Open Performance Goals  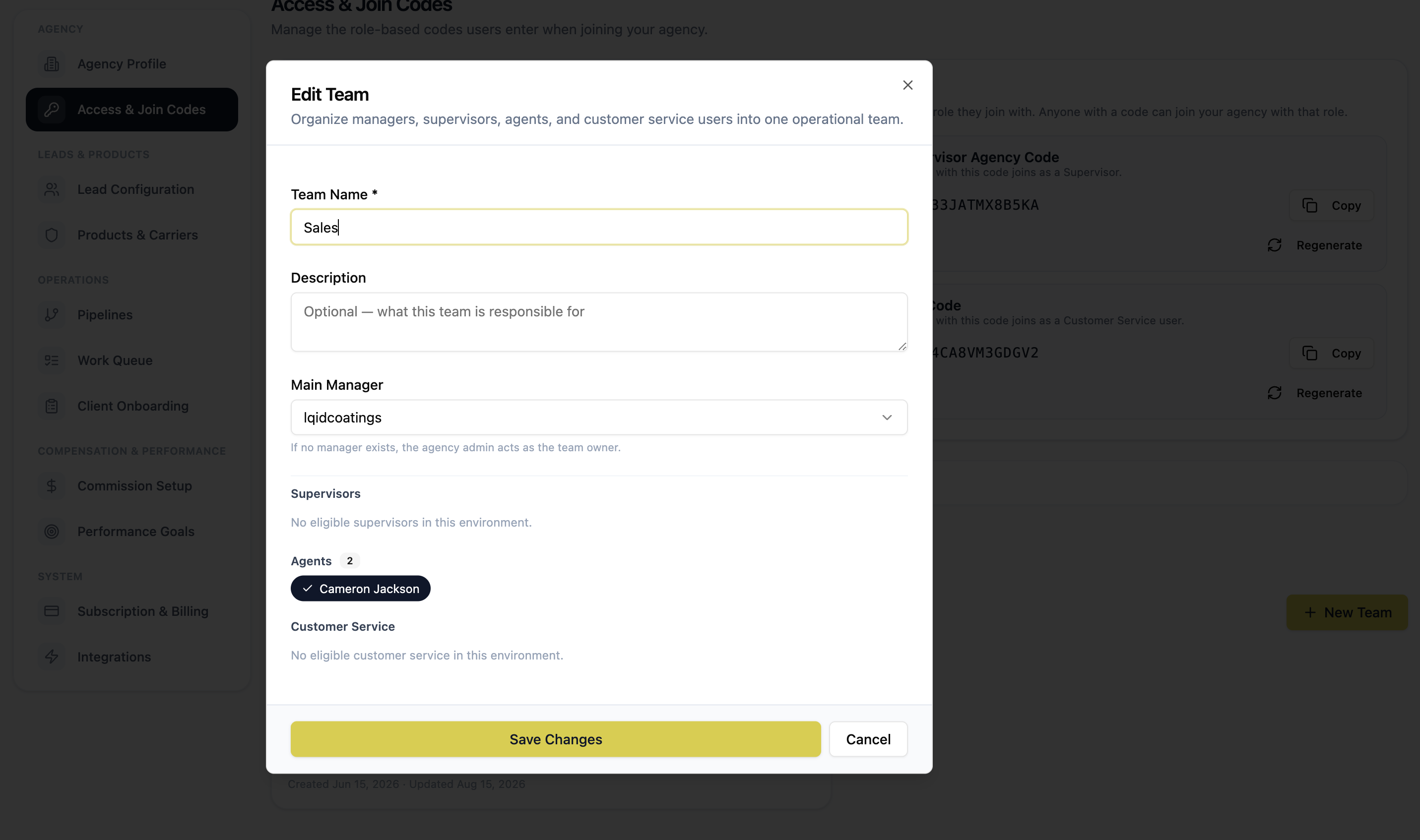coord(131,532)
